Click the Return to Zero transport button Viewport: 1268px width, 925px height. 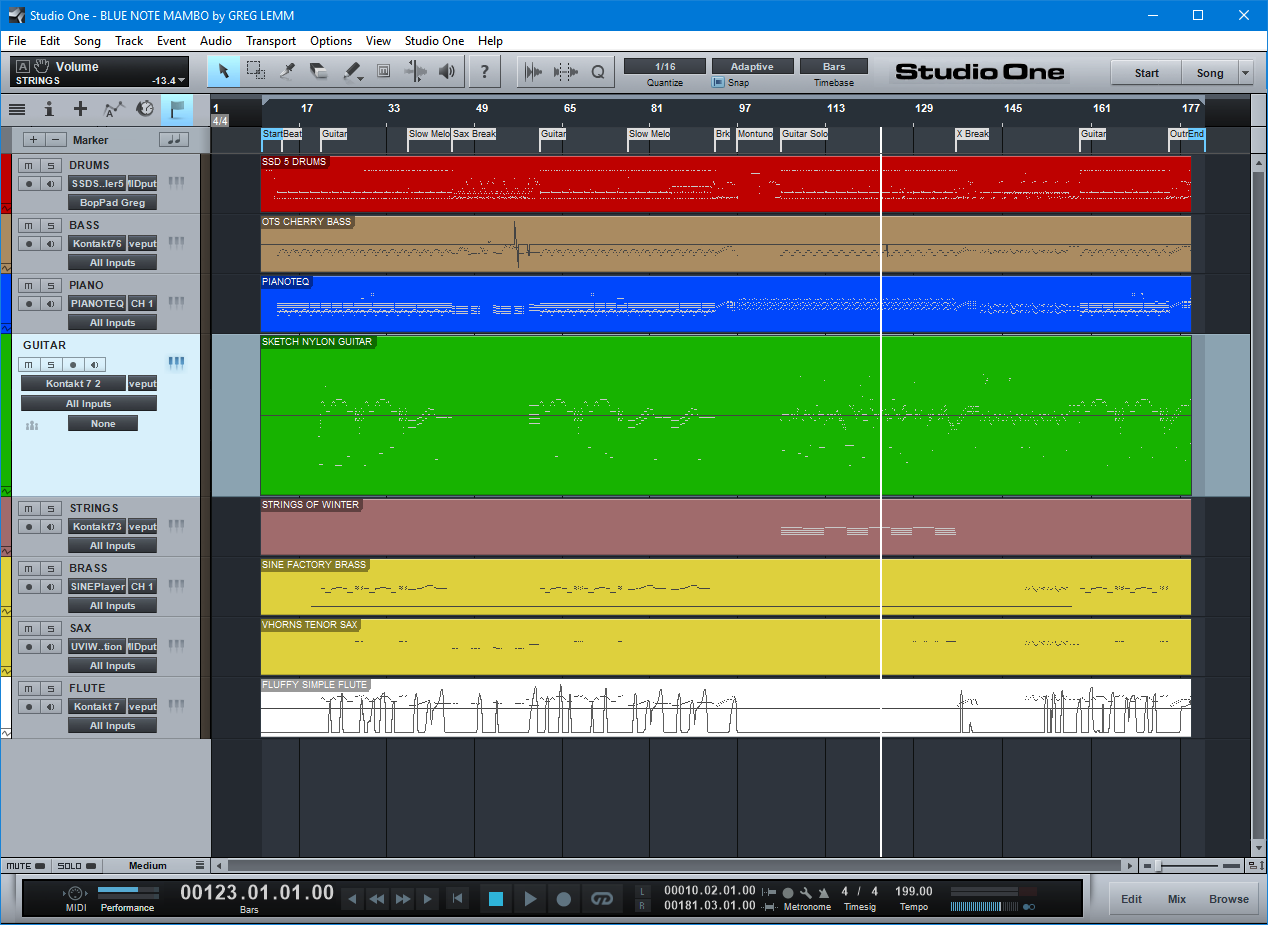457,898
